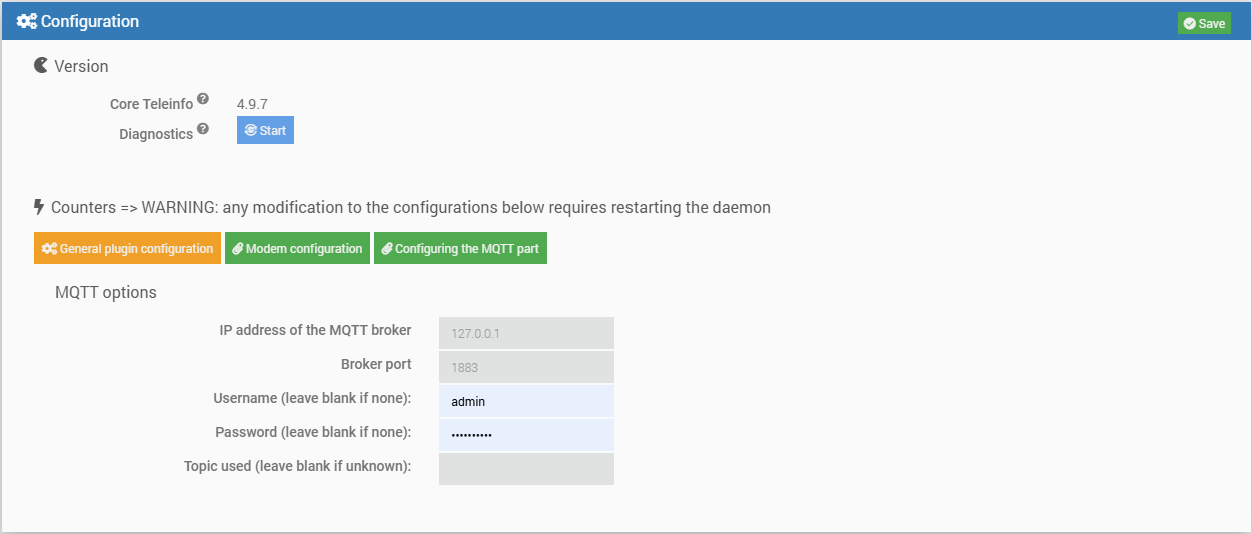Focus the empty Topic used field
Image resolution: width=1252 pixels, height=534 pixels.
[x=526, y=469]
